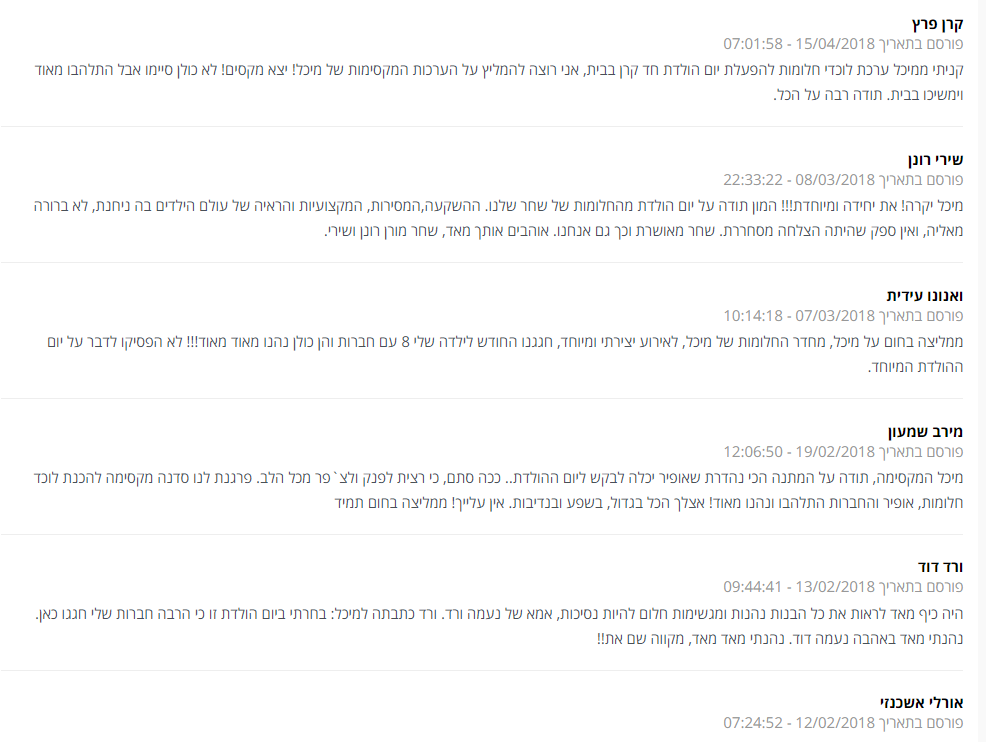Click ורד דוד review text body

499,626
